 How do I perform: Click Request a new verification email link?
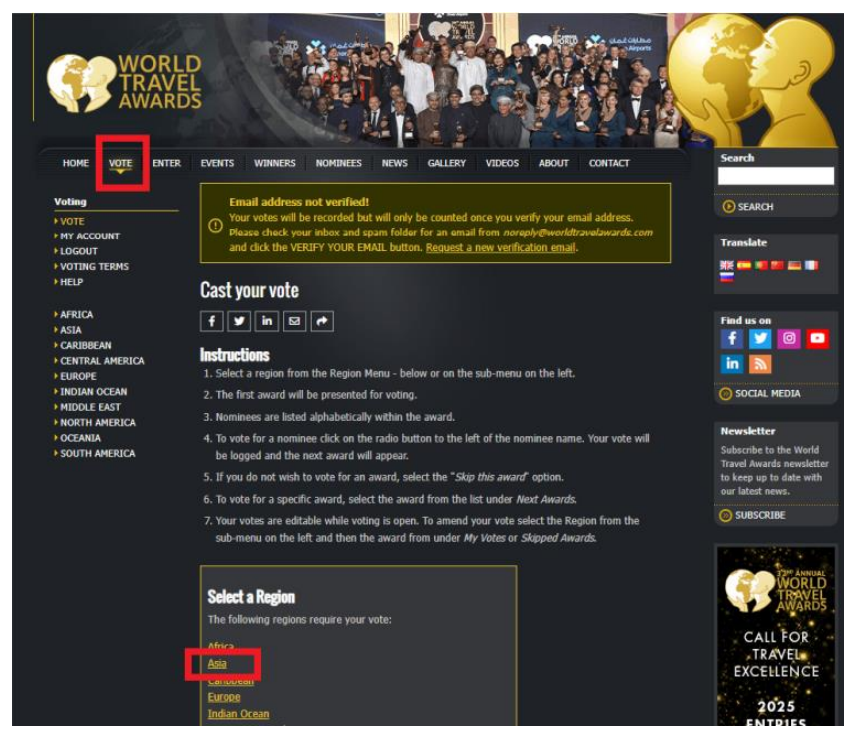click(x=501, y=247)
